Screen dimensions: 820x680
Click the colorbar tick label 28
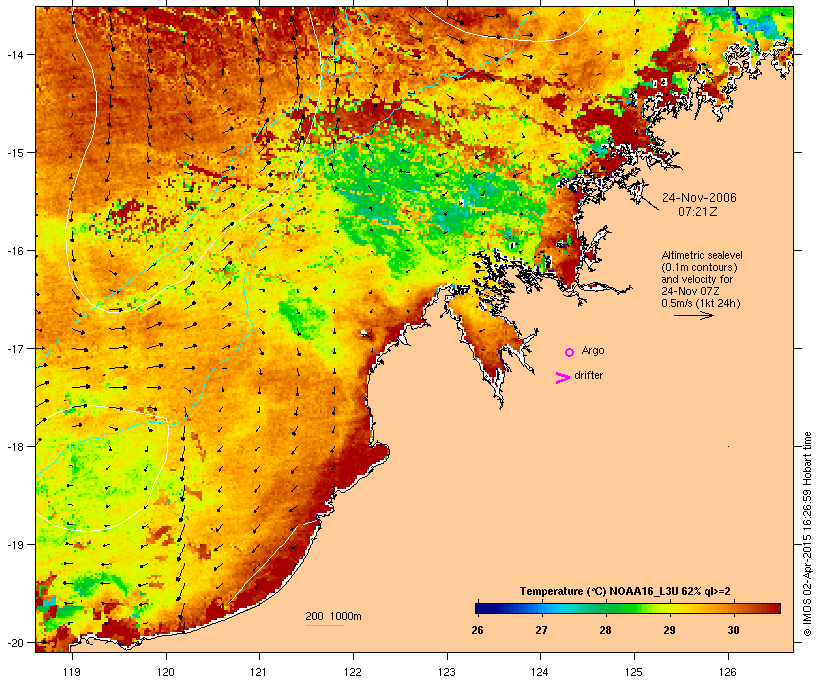pyautogui.click(x=605, y=630)
